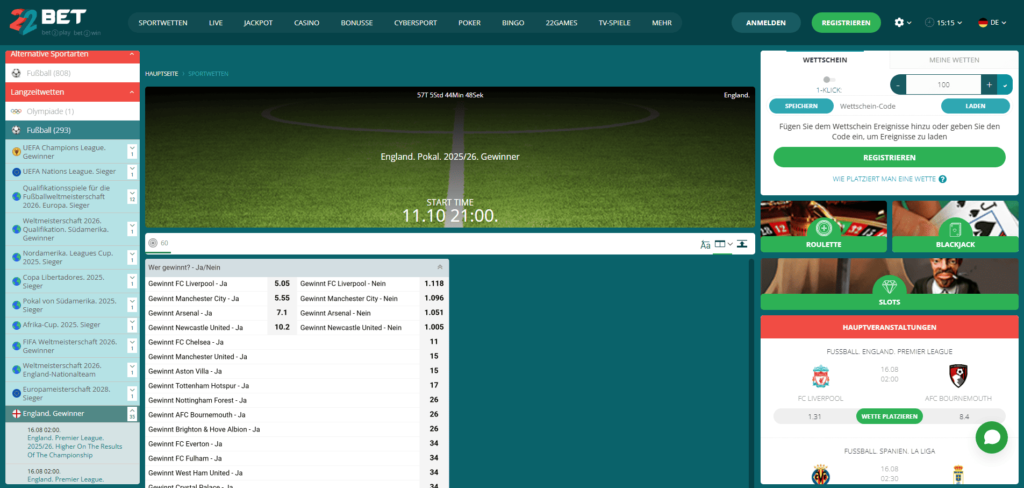
Task: Open the MEHR menu
Action: 662,23
